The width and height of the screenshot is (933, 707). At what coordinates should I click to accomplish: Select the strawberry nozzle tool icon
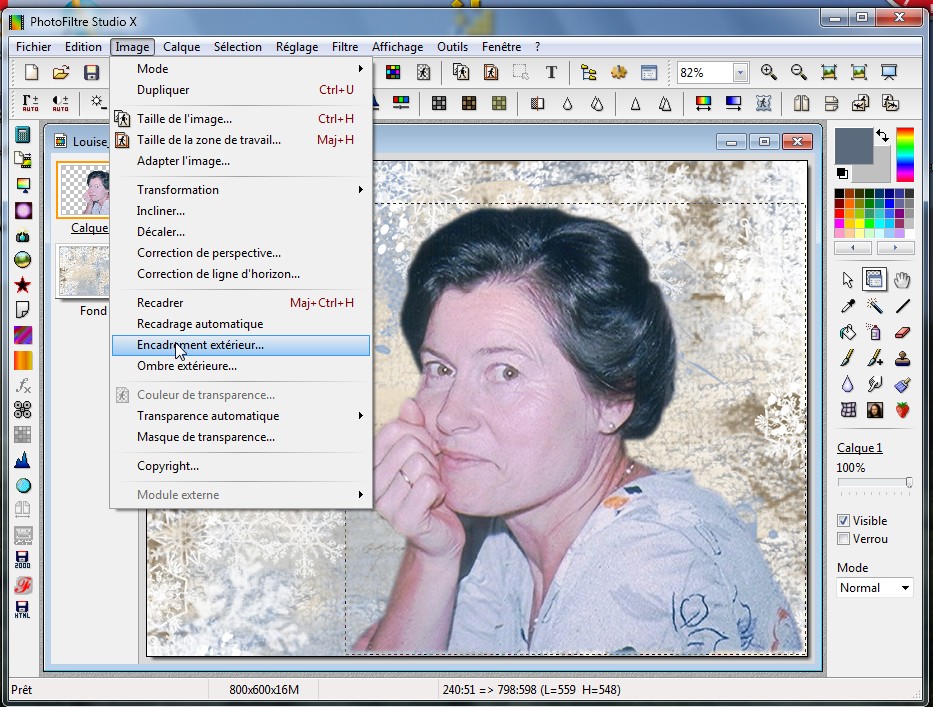tap(902, 410)
